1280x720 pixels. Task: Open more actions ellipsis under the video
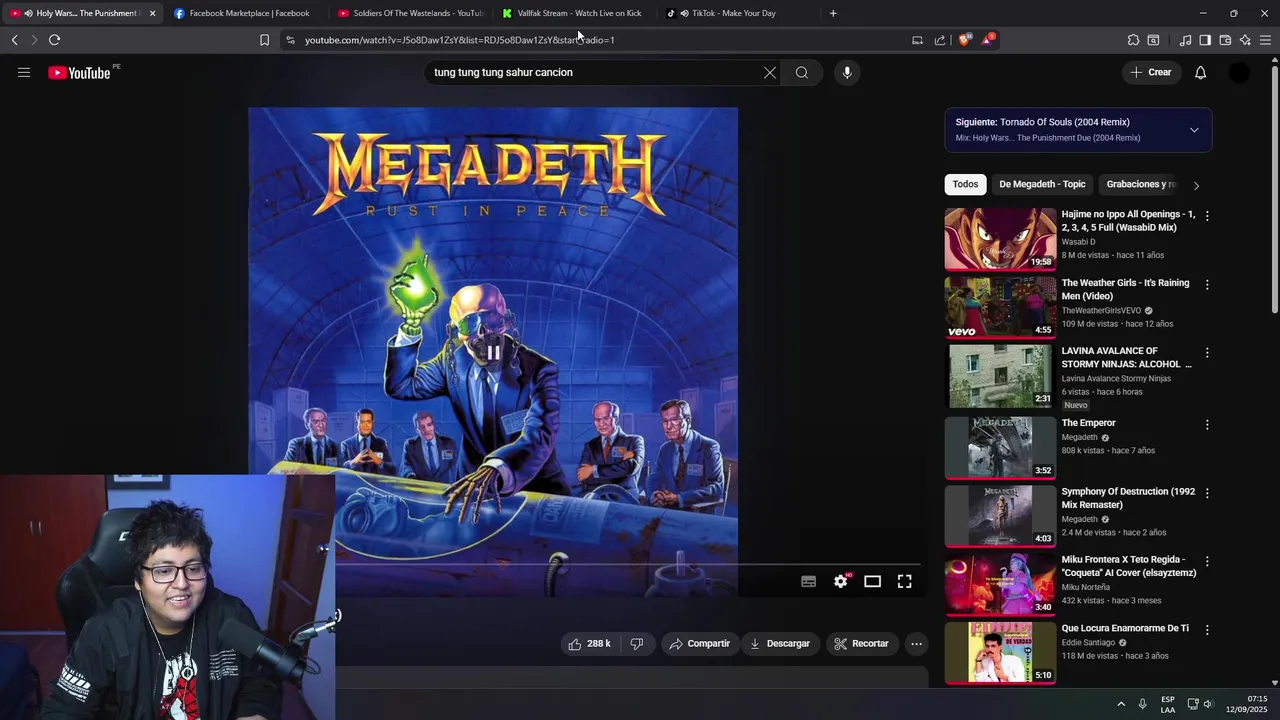(916, 643)
